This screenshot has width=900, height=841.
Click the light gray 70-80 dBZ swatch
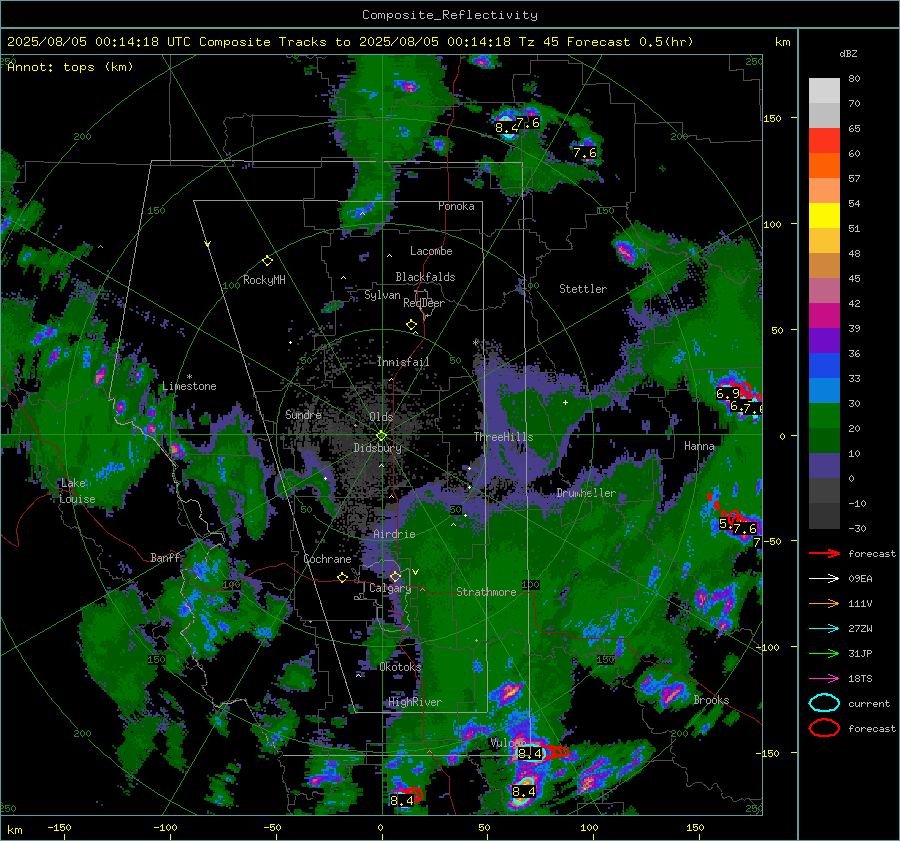click(824, 90)
